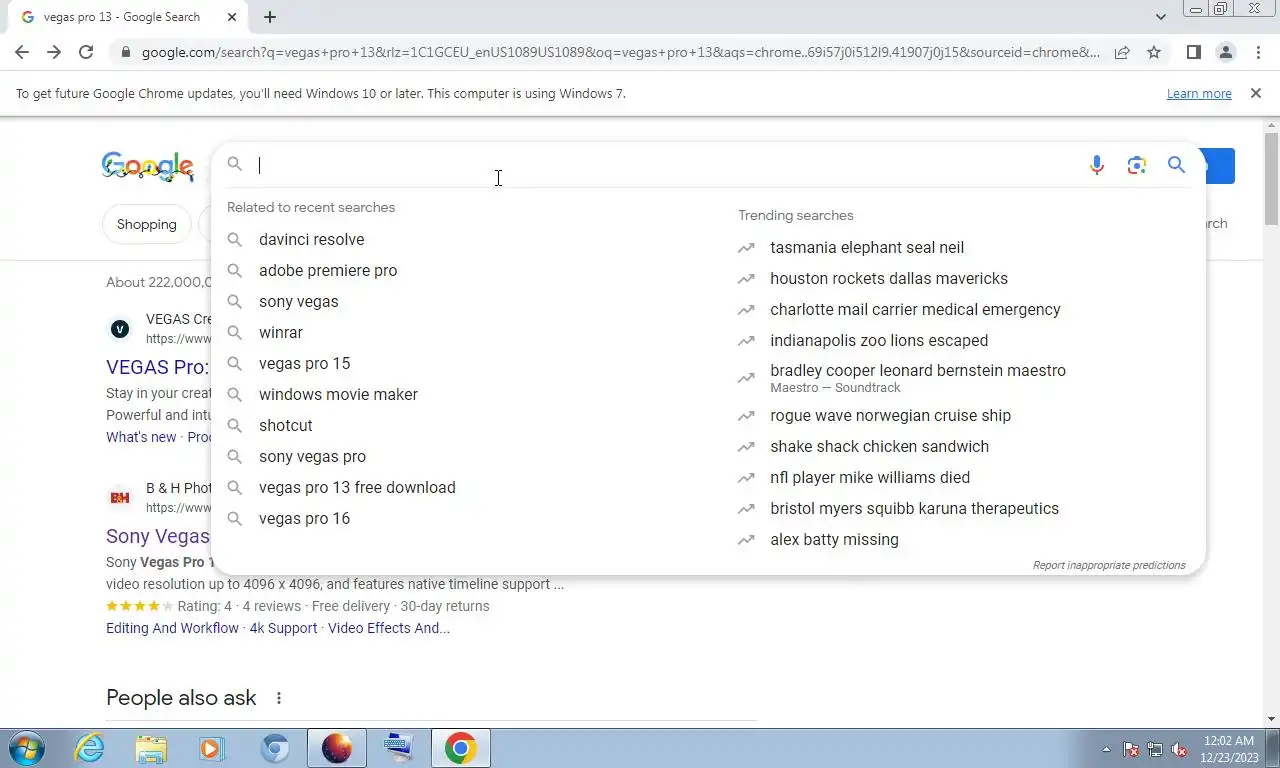Open a new tab with the plus button

point(270,17)
